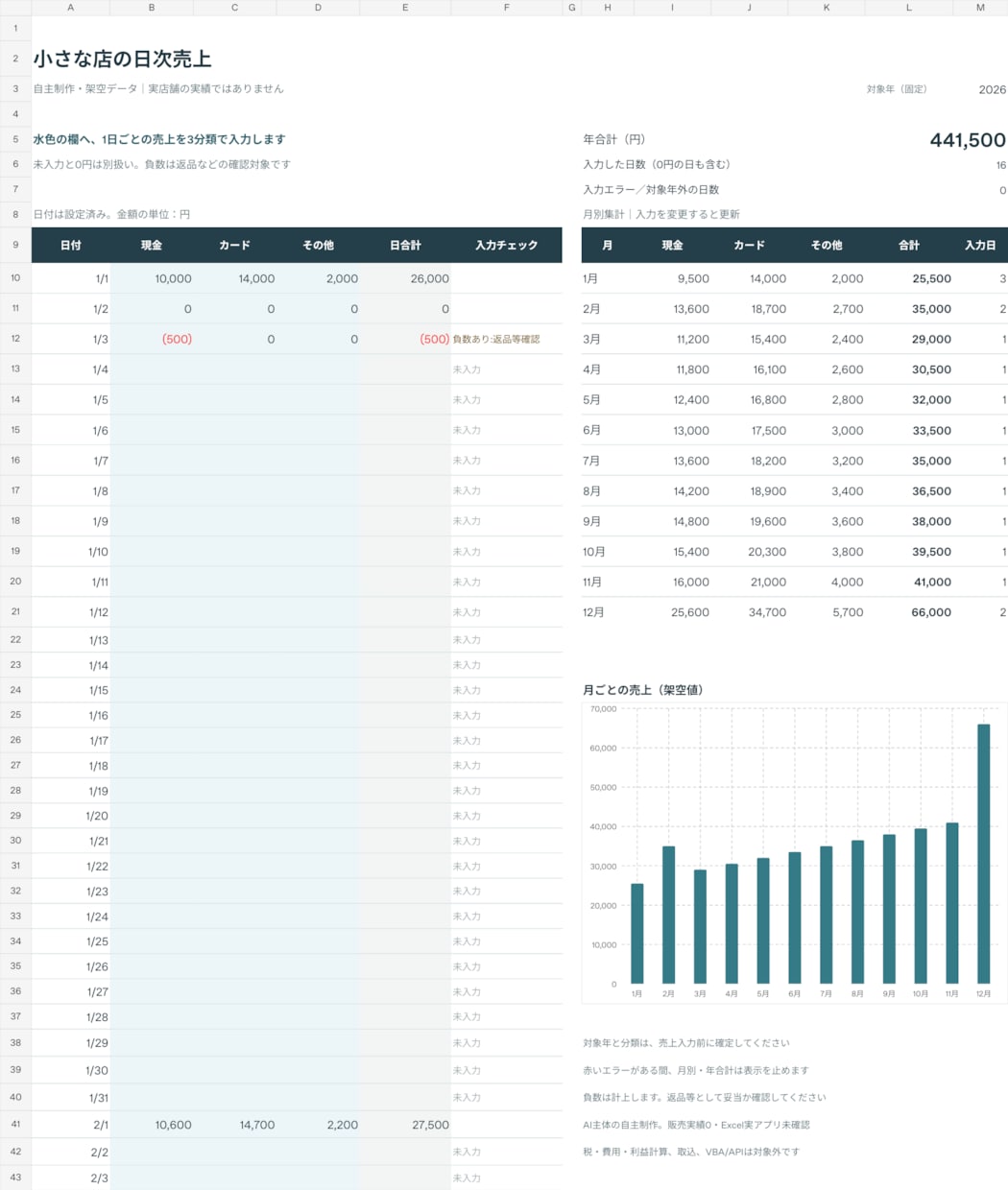The width and height of the screenshot is (1008, 1190).
Task: Select the column L header
Action: point(909,8)
